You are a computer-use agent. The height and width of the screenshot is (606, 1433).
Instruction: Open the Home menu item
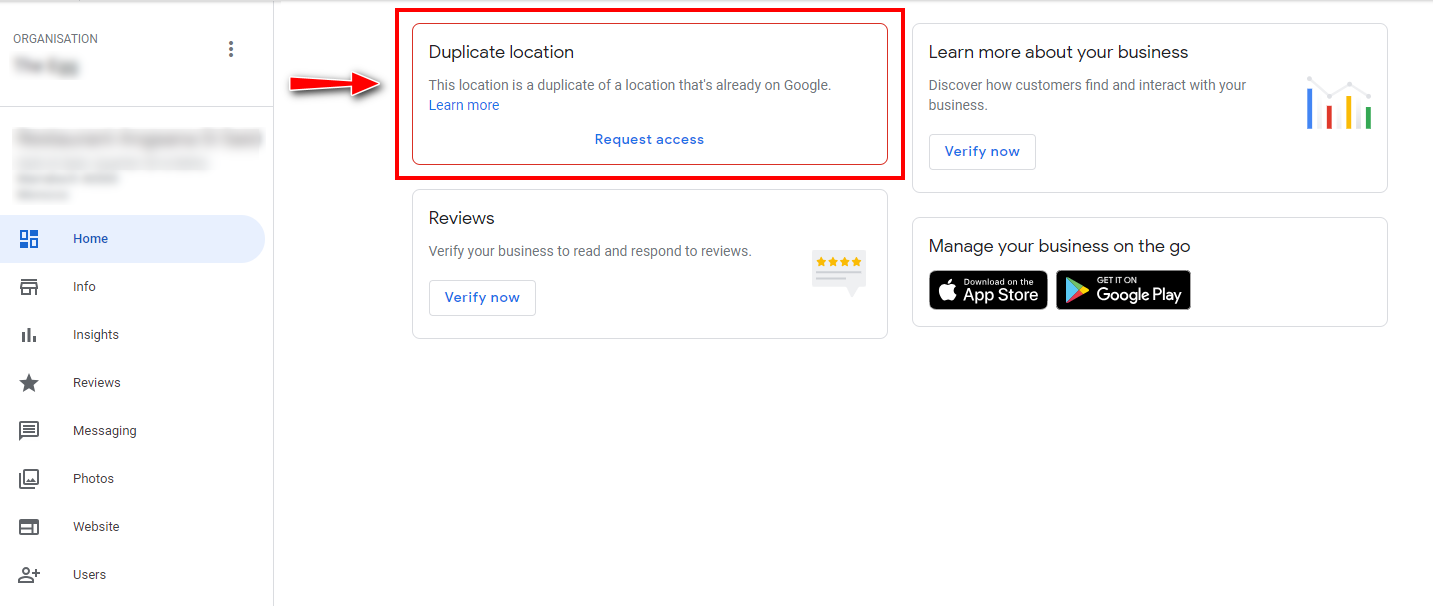132,239
